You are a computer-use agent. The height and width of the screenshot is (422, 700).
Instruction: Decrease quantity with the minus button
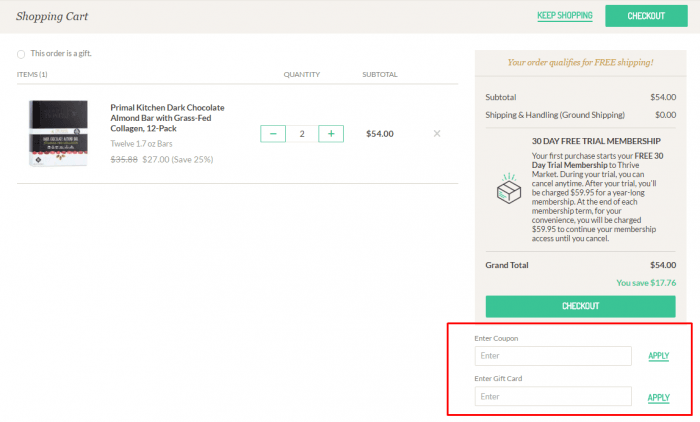(273, 133)
